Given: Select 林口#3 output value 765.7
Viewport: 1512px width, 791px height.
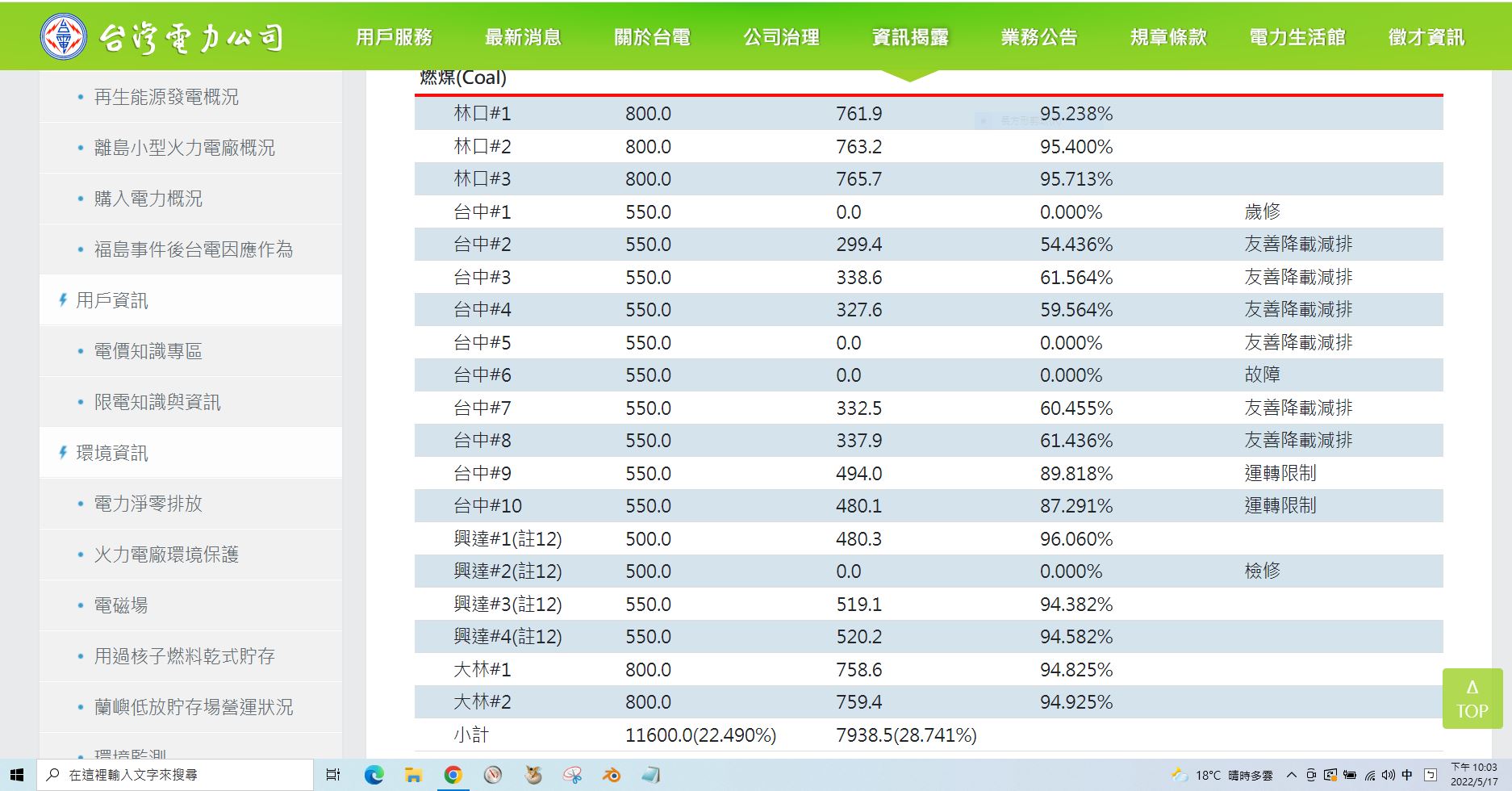Looking at the screenshot, I should [x=859, y=179].
